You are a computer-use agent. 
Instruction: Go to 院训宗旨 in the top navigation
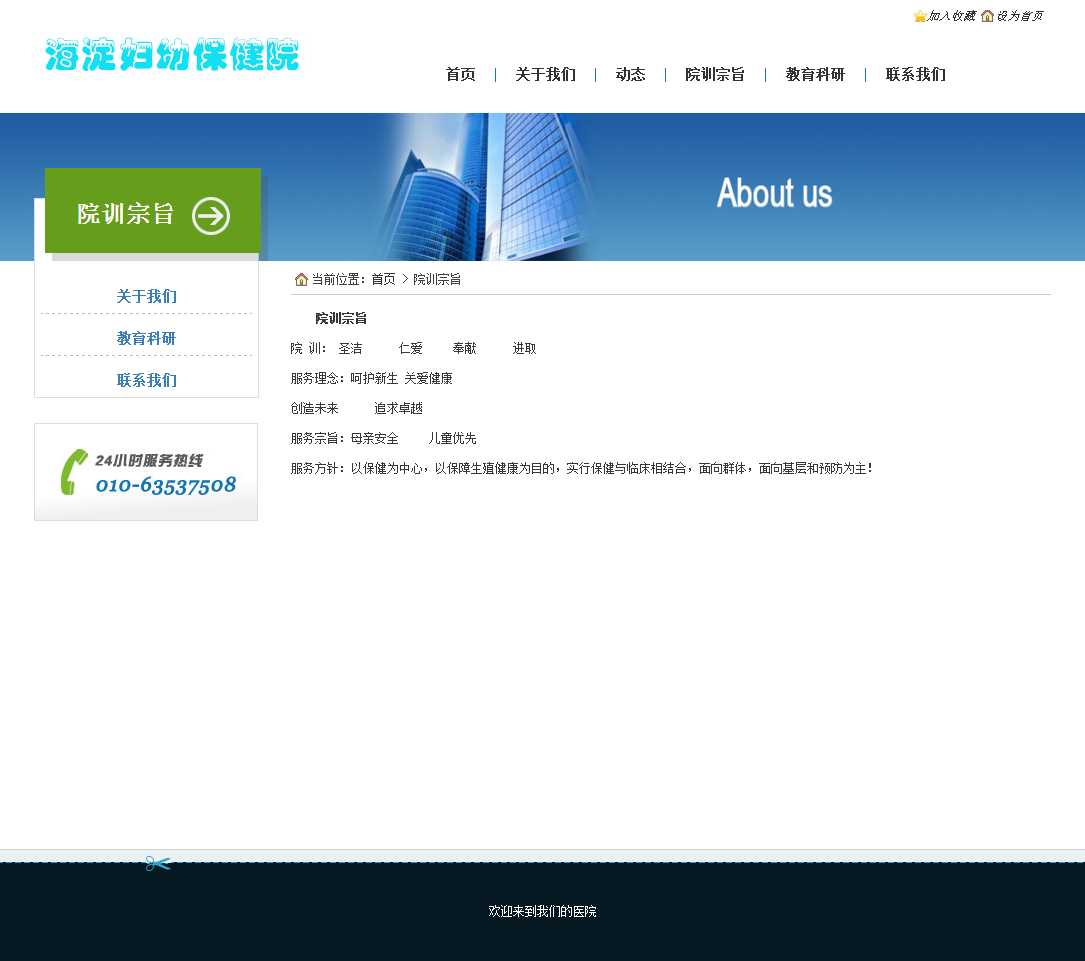click(x=715, y=75)
